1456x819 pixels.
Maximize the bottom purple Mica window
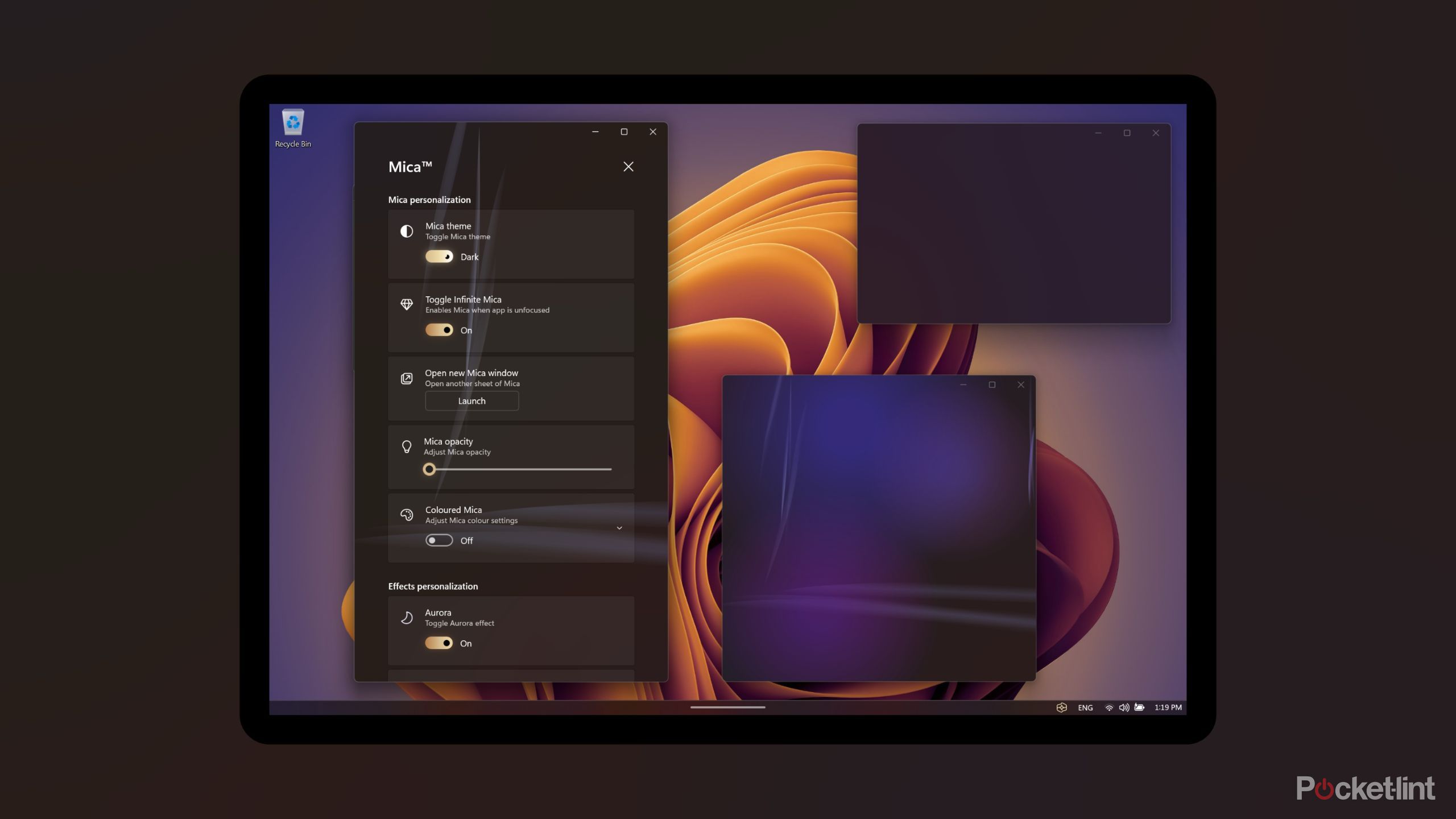pos(992,385)
